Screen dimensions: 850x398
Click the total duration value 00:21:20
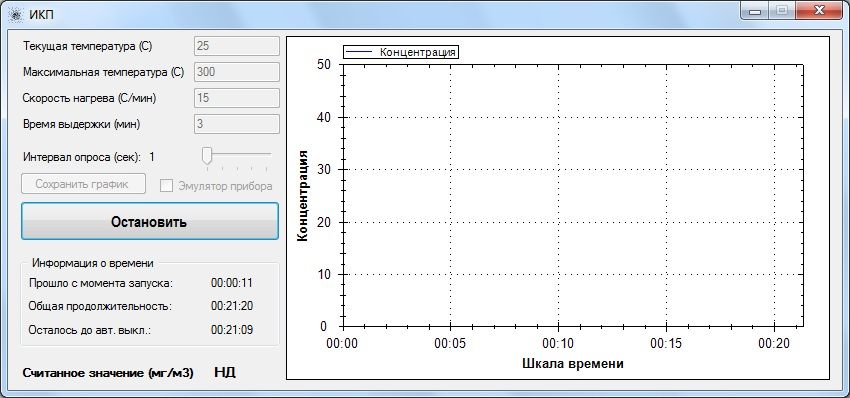(231, 306)
